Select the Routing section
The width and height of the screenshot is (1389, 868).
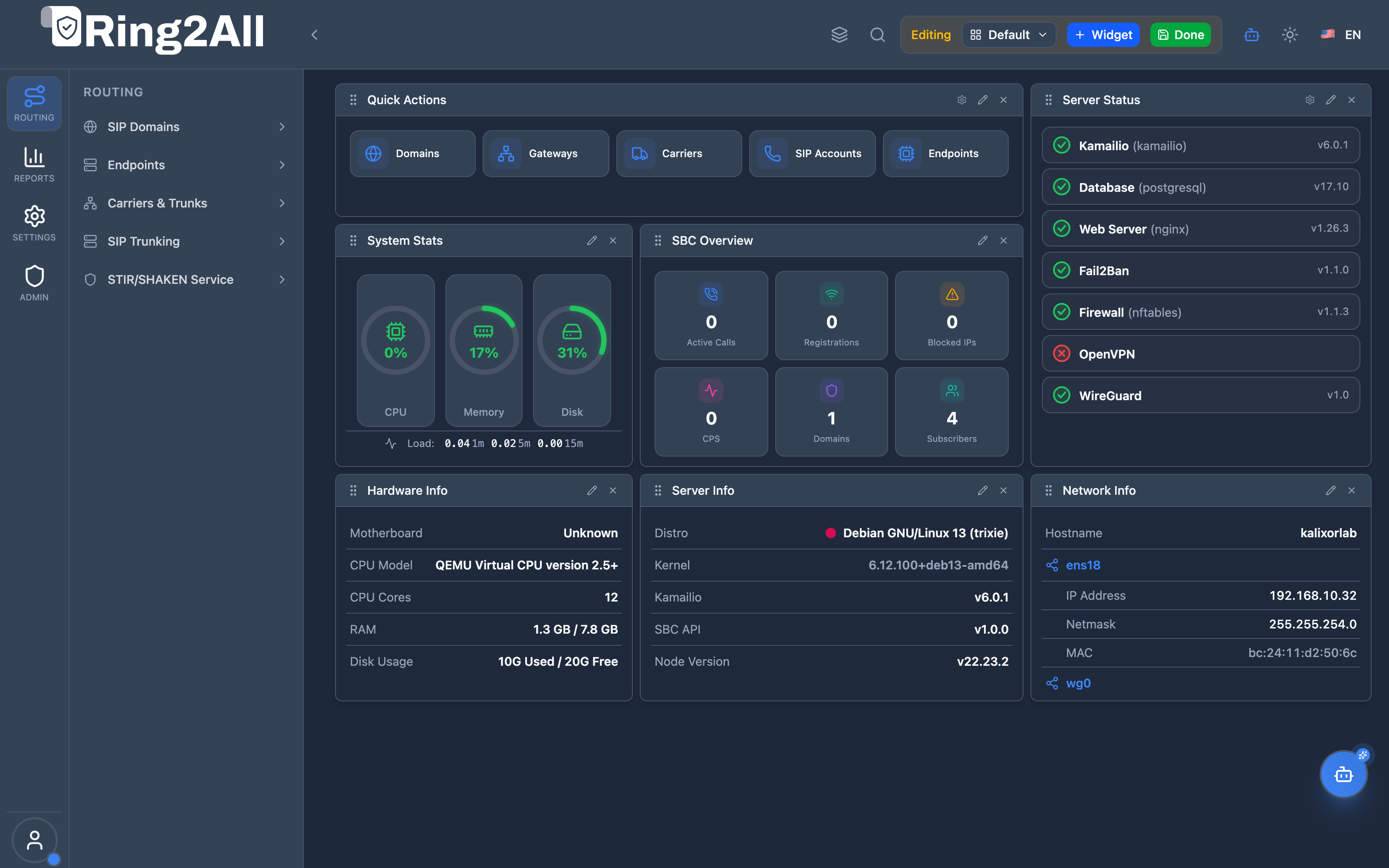coord(34,104)
